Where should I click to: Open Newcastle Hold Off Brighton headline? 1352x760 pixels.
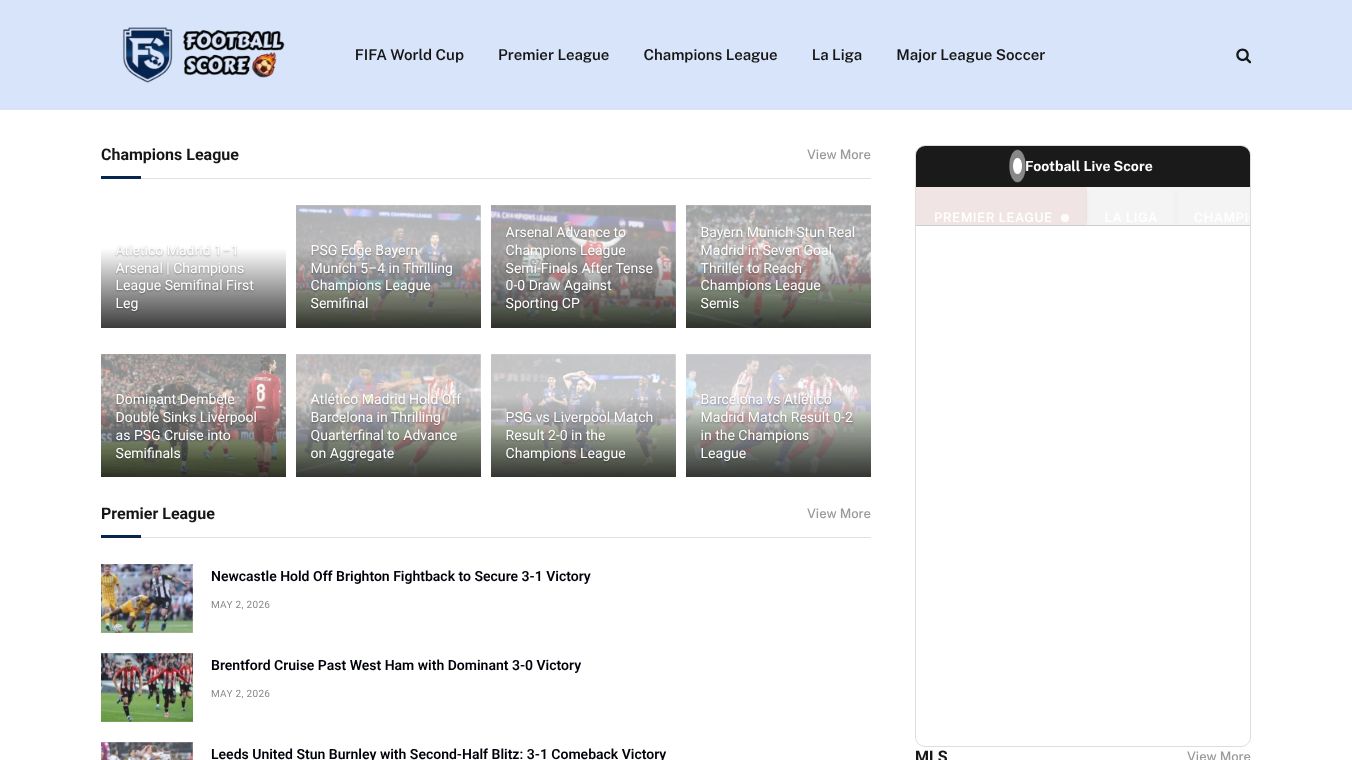tap(400, 576)
